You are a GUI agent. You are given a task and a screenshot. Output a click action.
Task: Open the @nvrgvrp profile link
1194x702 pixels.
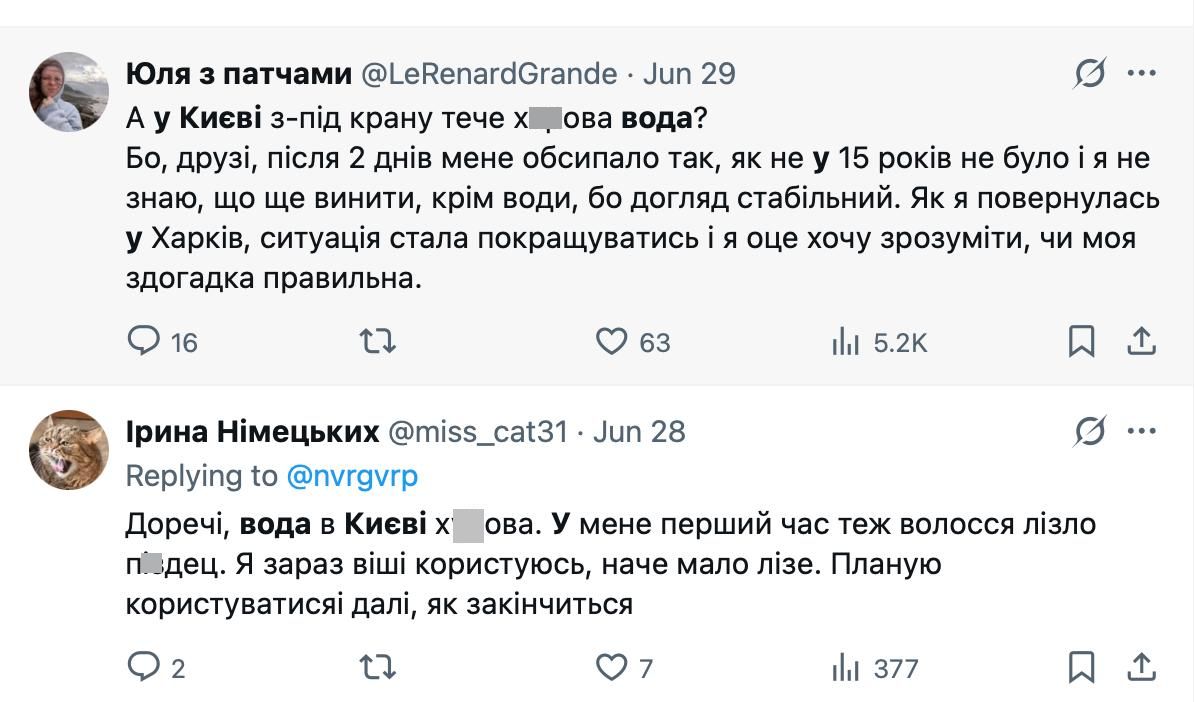352,476
